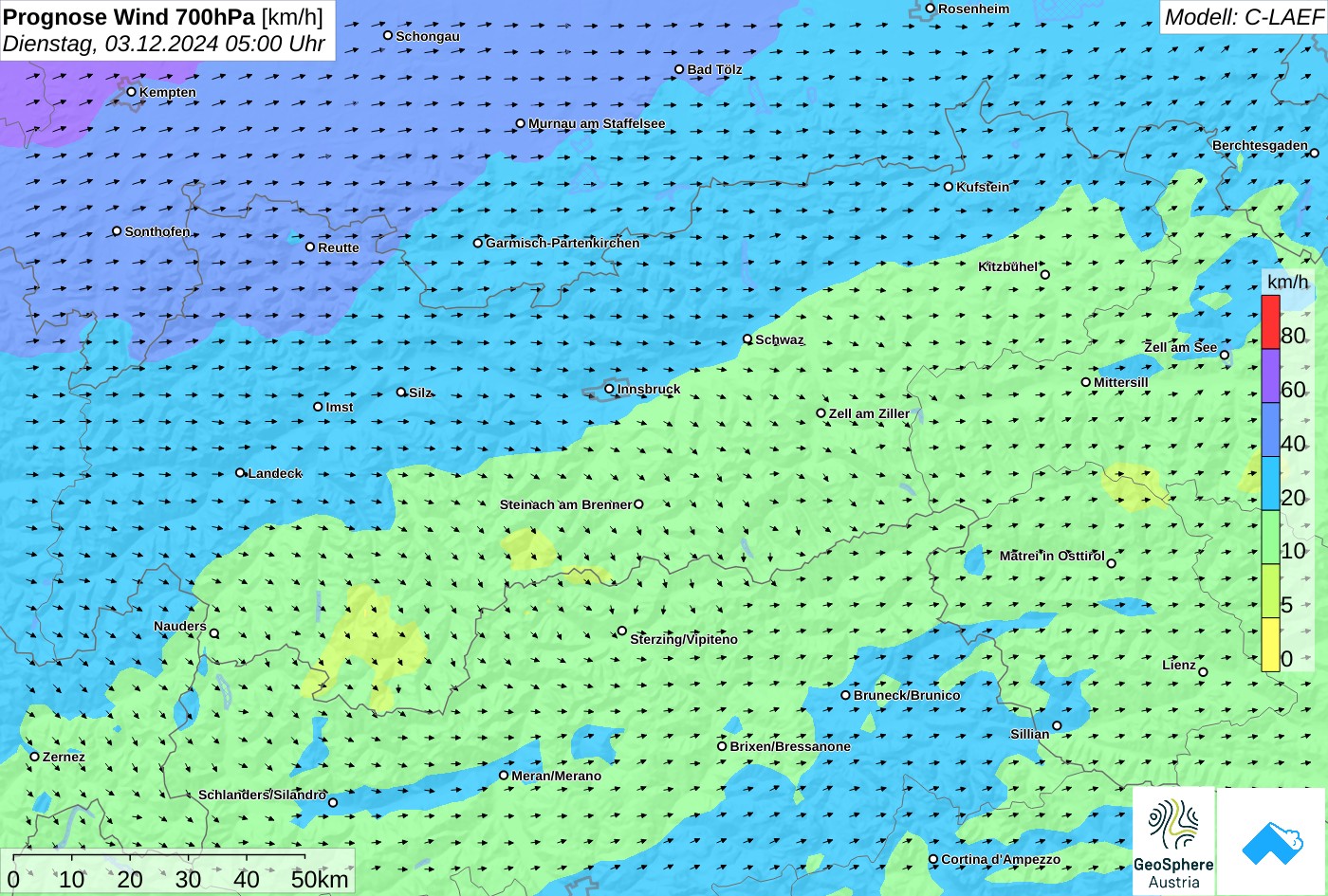
Task: Click the 'Landeck' label
Action: coord(275,473)
